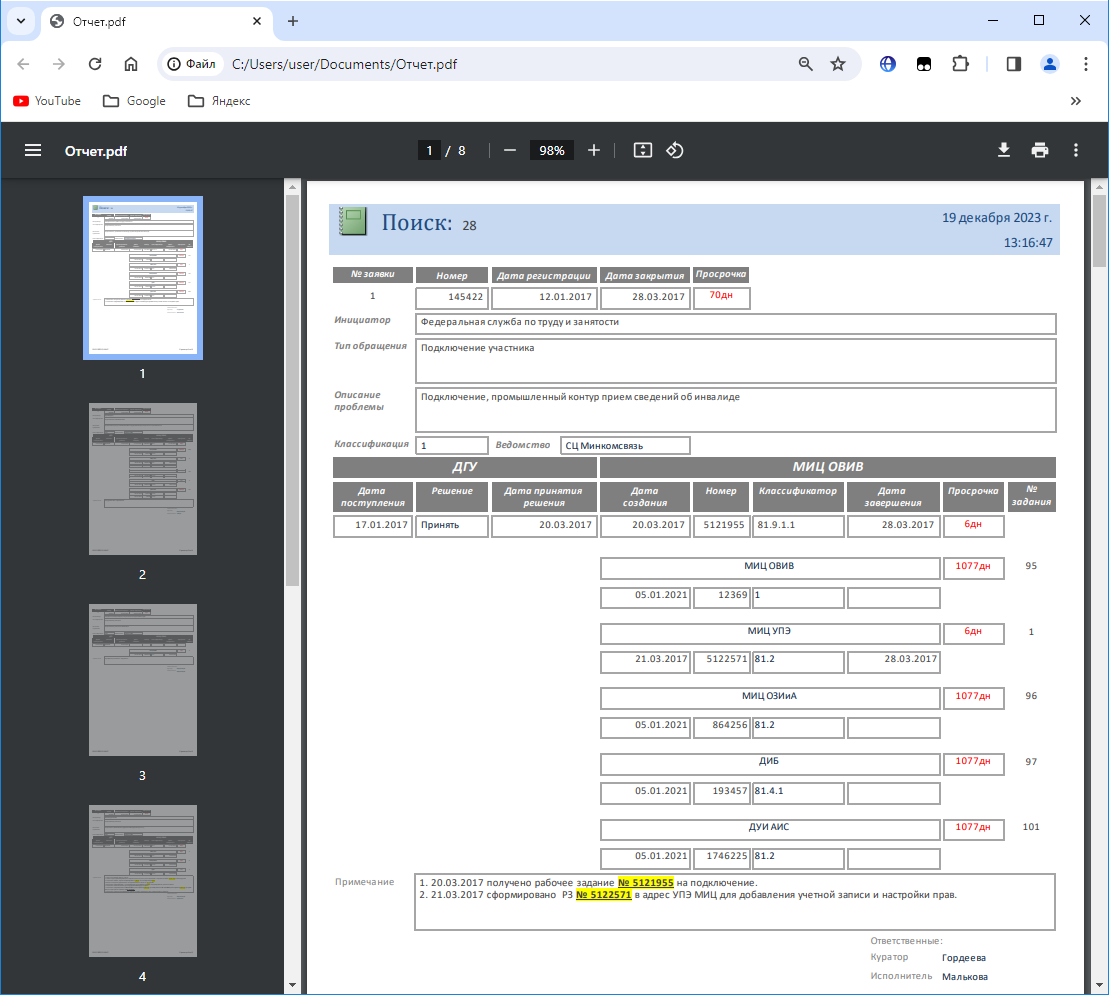Open the PDF viewer more actions menu
This screenshot has width=1109, height=995.
tap(1076, 151)
